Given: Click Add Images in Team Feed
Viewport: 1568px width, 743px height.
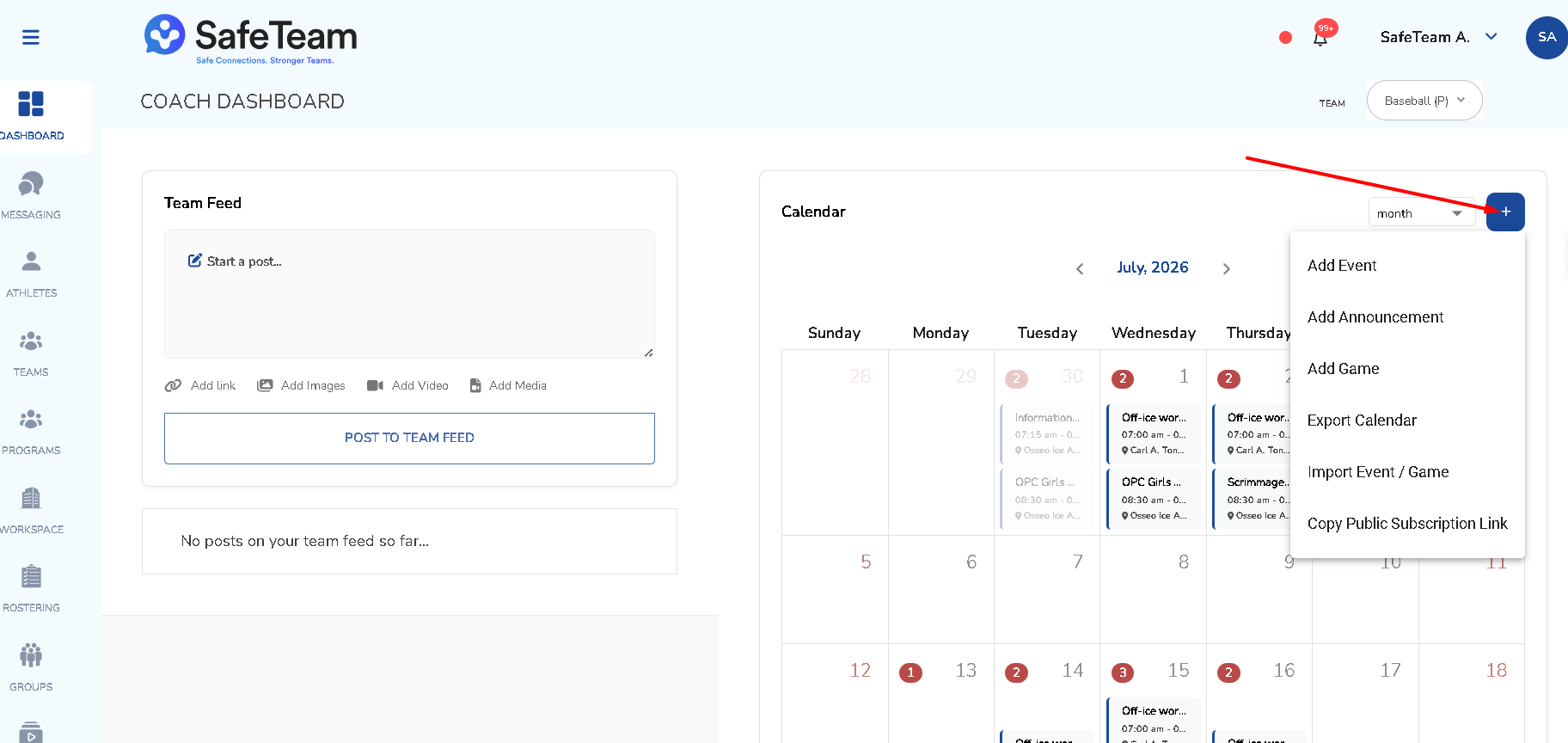Looking at the screenshot, I should (301, 385).
